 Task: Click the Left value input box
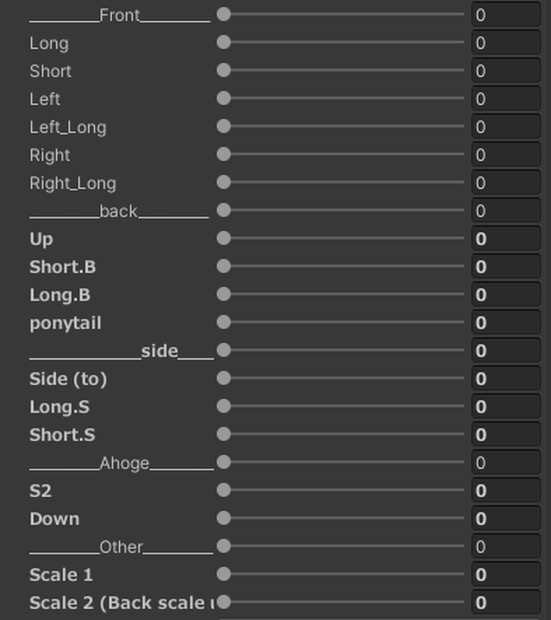pyautogui.click(x=506, y=98)
